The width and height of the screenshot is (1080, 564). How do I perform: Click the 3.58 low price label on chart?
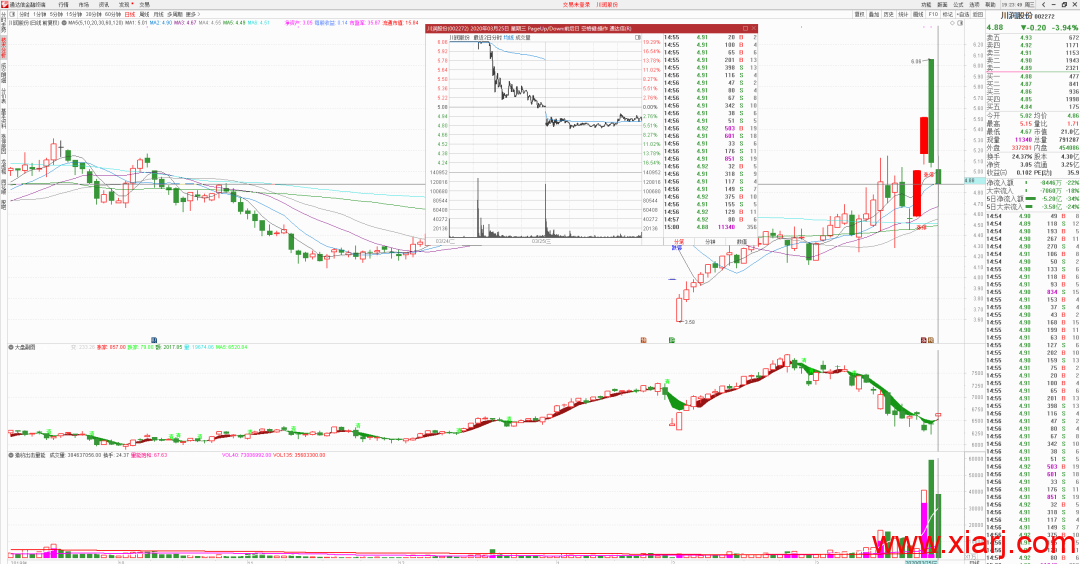(689, 322)
